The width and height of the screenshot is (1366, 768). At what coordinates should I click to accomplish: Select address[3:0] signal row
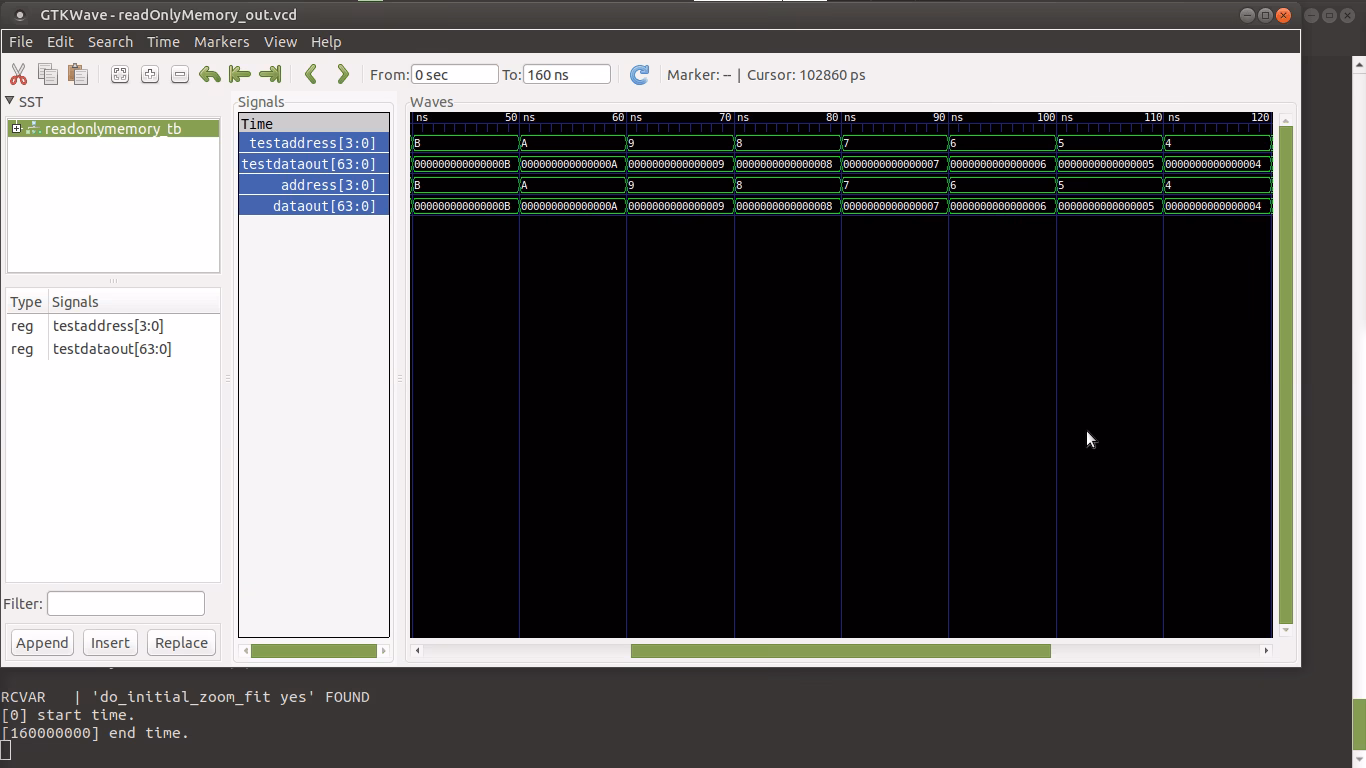point(314,185)
